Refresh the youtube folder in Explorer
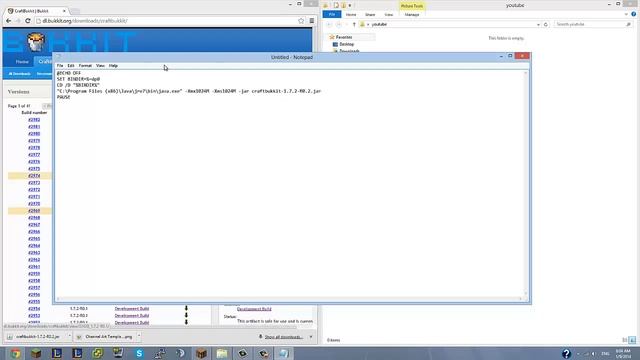 (x=546, y=24)
